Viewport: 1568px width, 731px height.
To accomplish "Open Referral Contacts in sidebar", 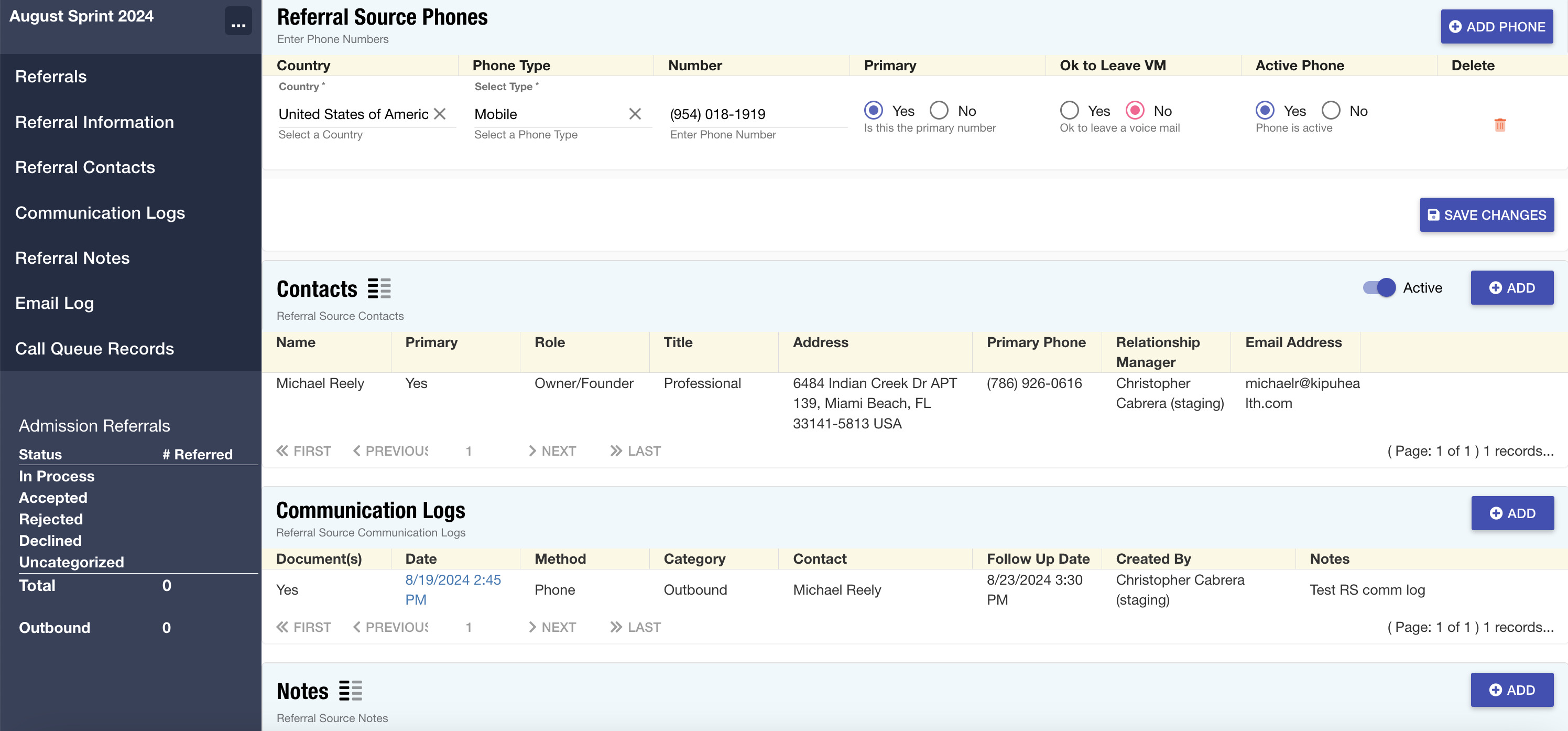I will [84, 167].
